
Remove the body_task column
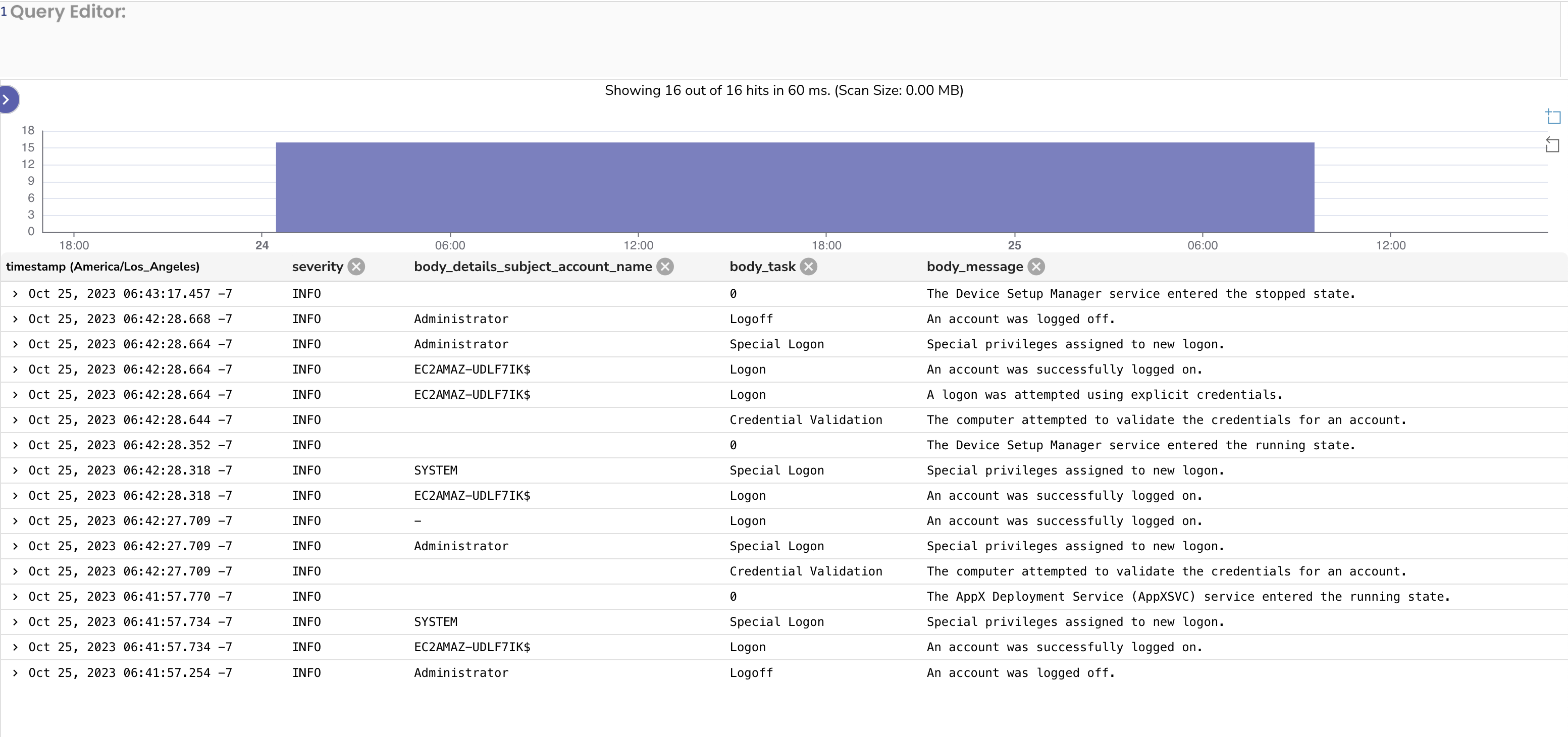point(808,267)
